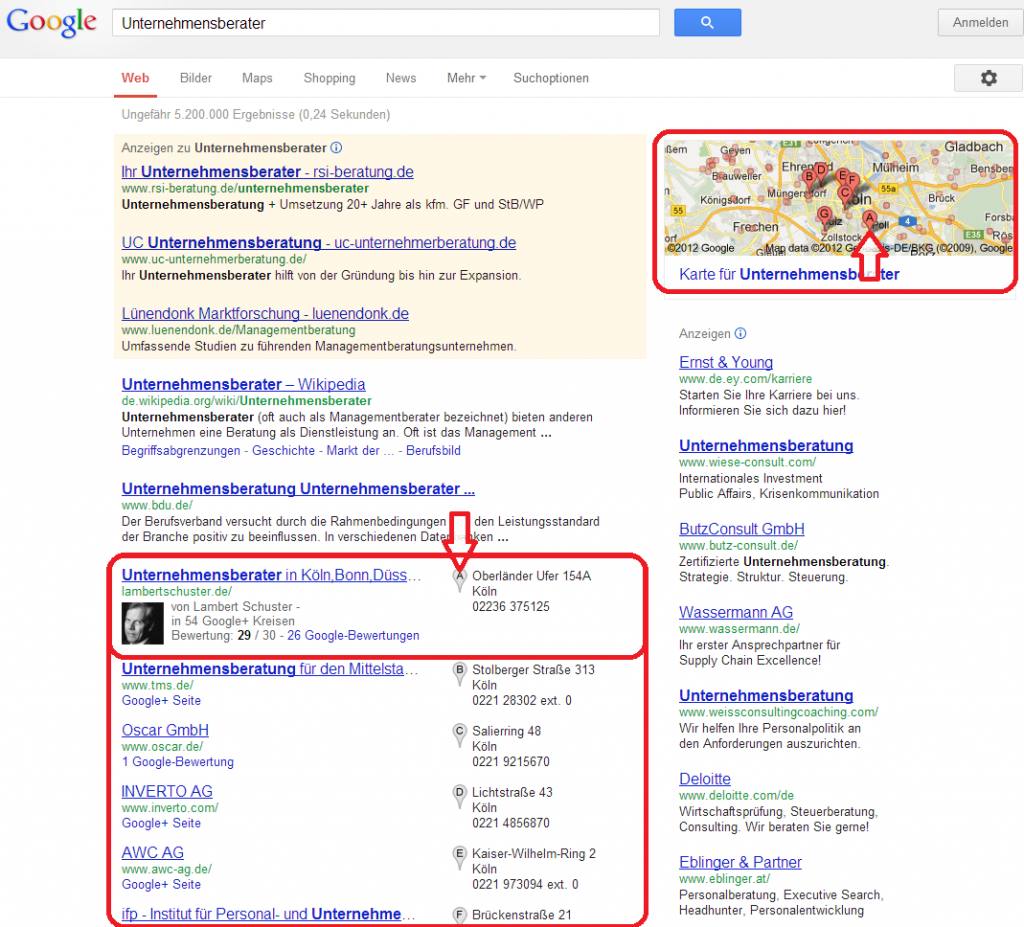Open 'ifp - Institut für Personal- und Unternehme…' result

pyautogui.click(x=268, y=914)
